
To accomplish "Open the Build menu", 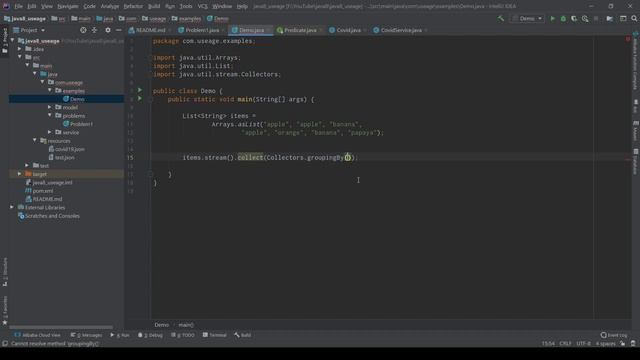I will coord(154,6).
